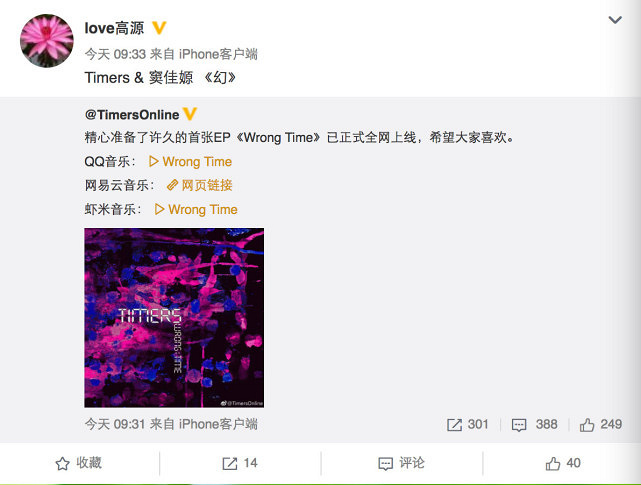This screenshot has width=641, height=485.
Task: Enlarge the Timers Wrong Time album cover
Action: pos(174,318)
